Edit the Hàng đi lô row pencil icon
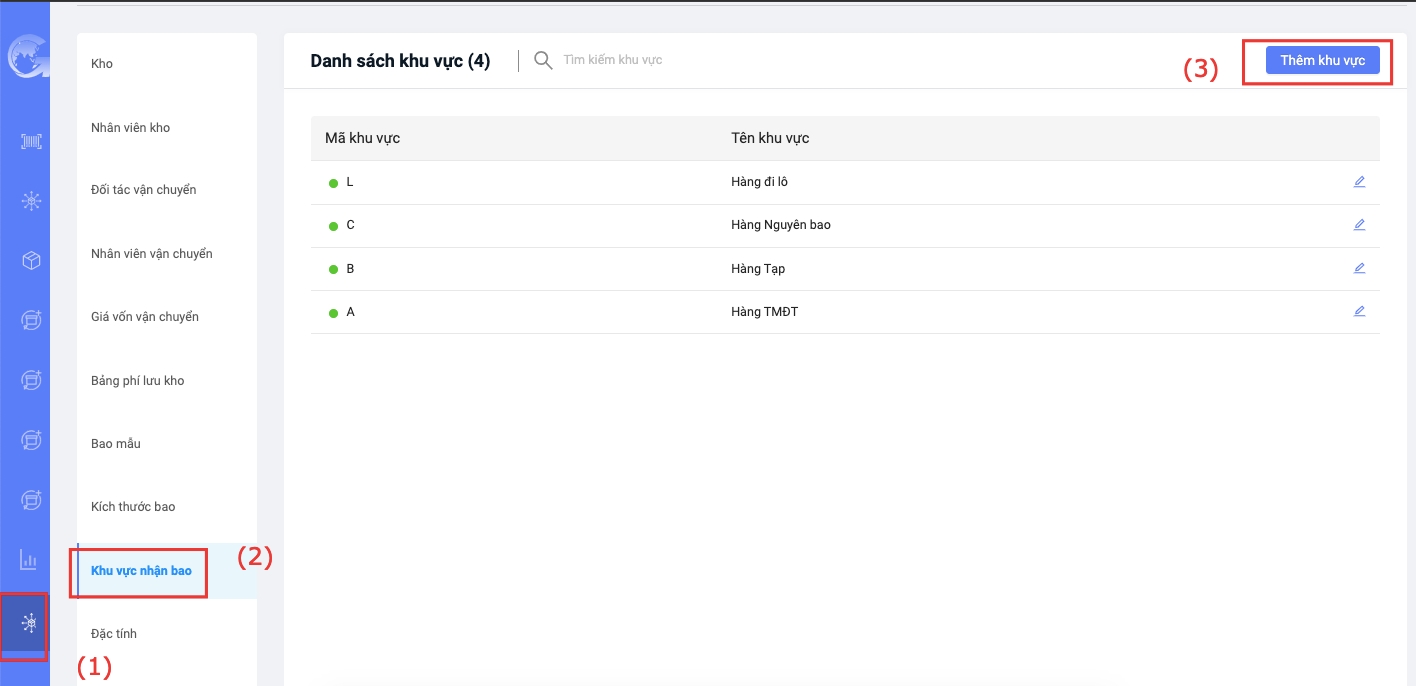This screenshot has height=686, width=1416. [1359, 182]
